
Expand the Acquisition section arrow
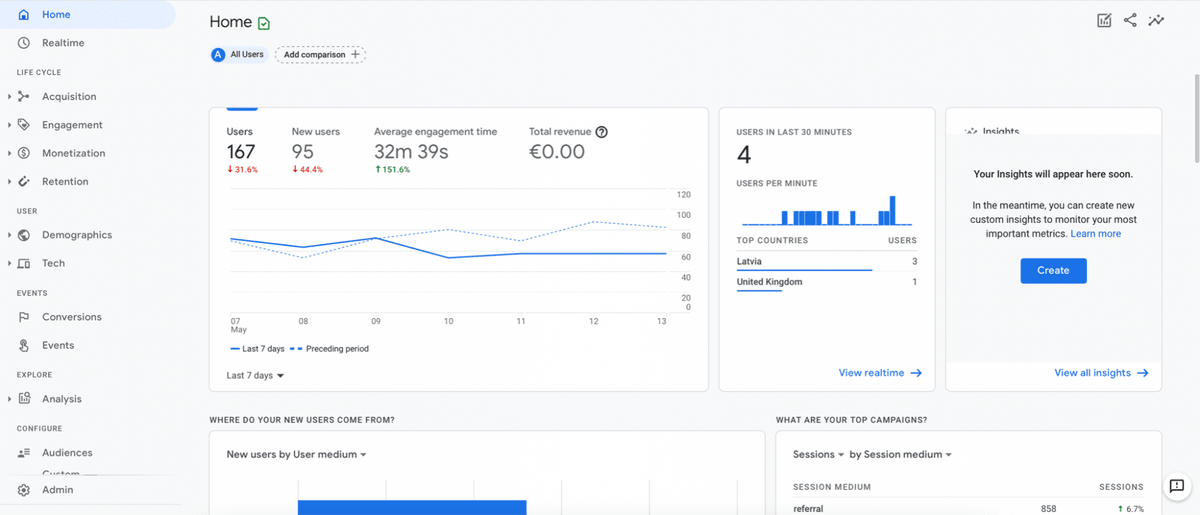(9, 97)
